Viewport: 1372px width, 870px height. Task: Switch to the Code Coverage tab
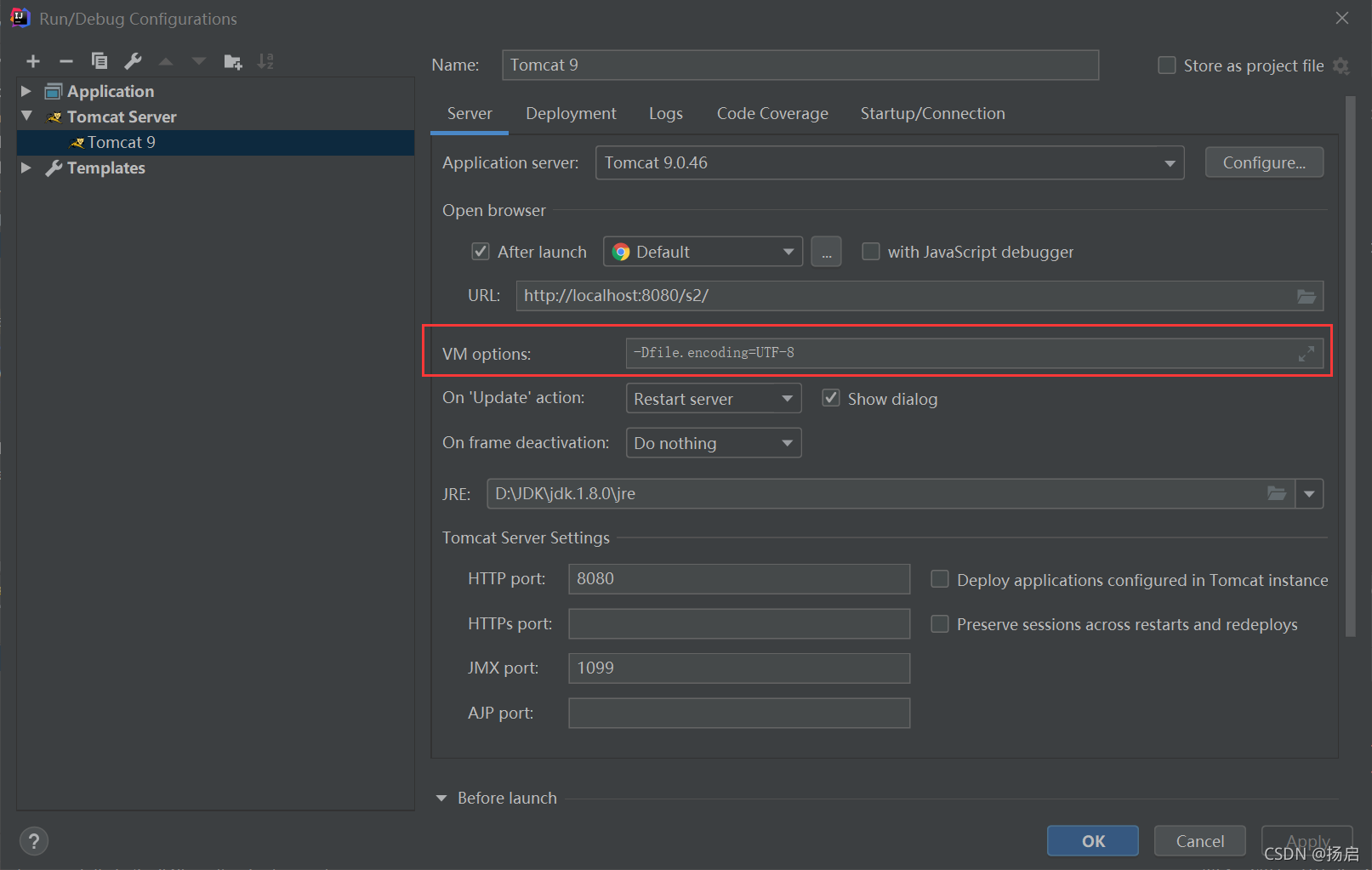pos(772,113)
